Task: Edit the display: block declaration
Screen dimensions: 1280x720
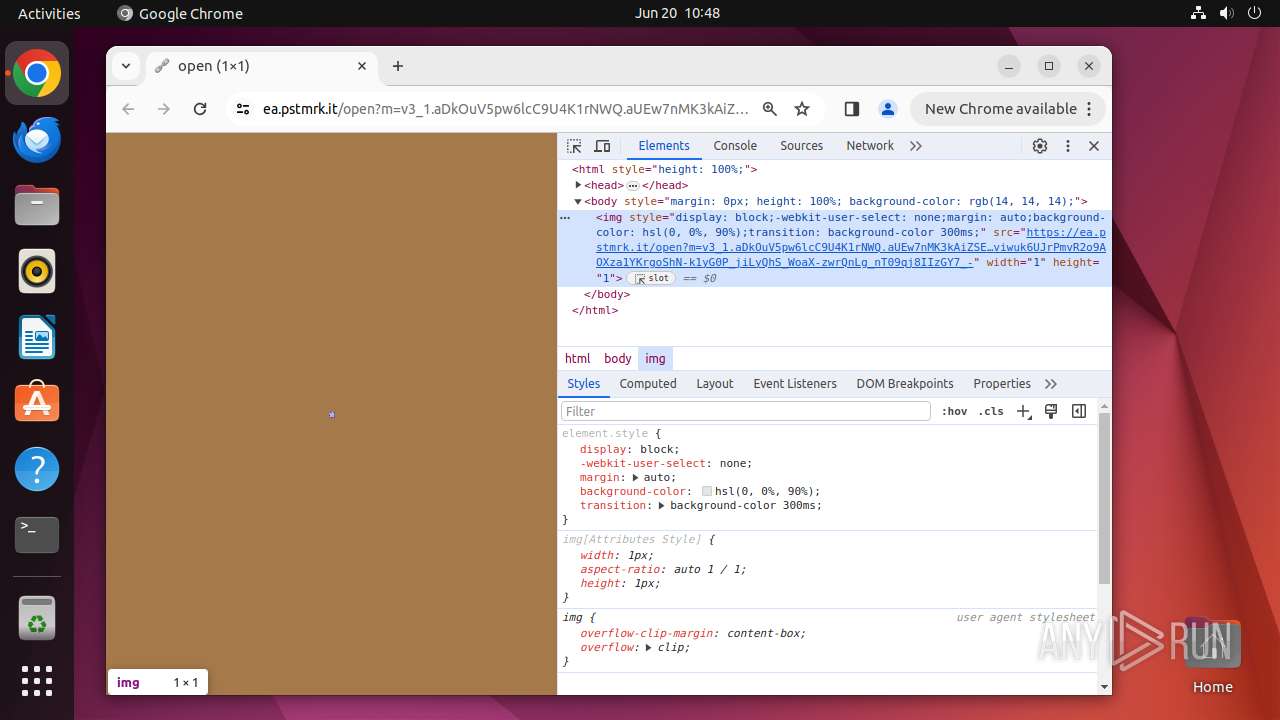Action: coord(630,450)
